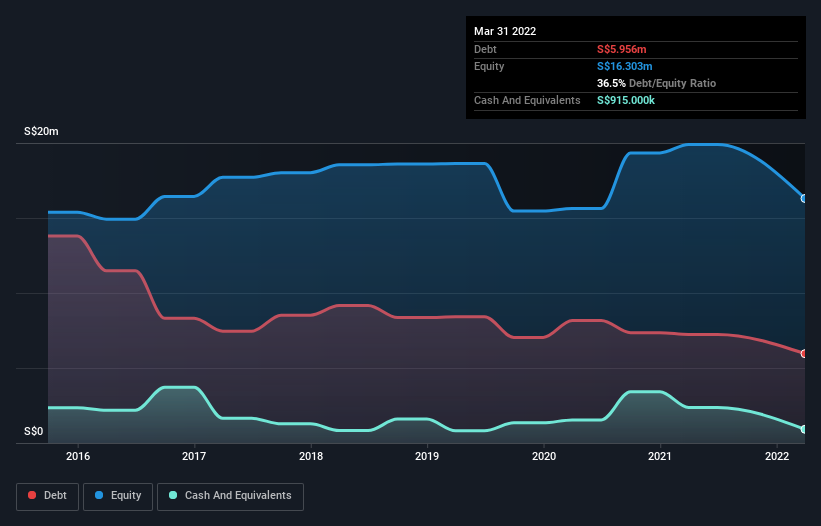Select the Equity endpoint marker on chart
Screen dimensions: 821x526
point(804,198)
